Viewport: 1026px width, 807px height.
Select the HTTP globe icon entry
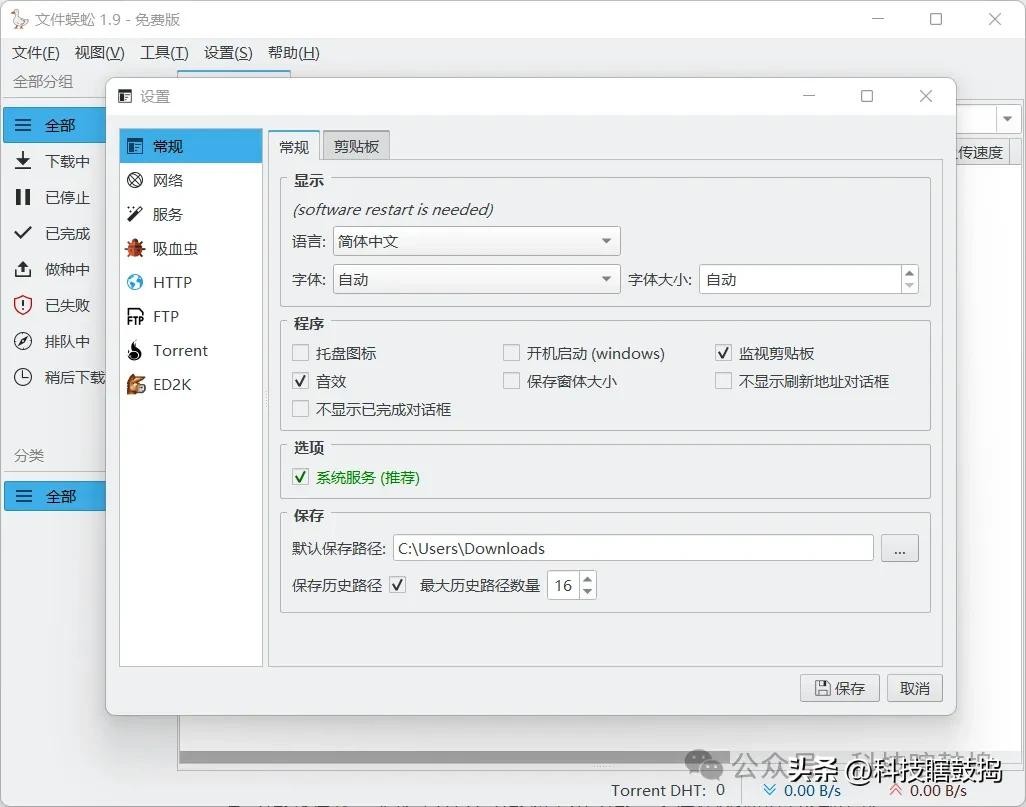(x=135, y=282)
